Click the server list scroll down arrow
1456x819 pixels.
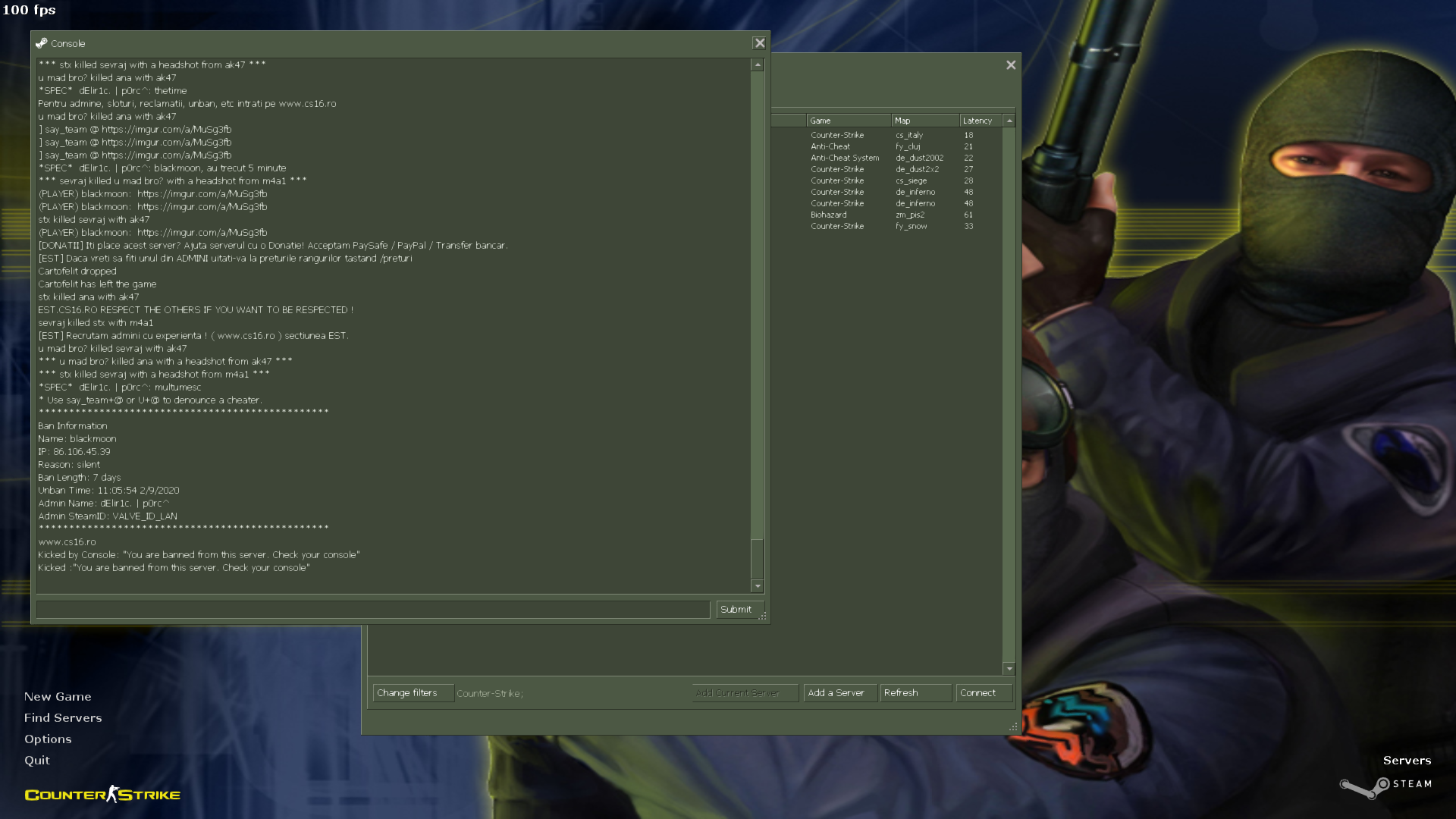(x=1009, y=669)
